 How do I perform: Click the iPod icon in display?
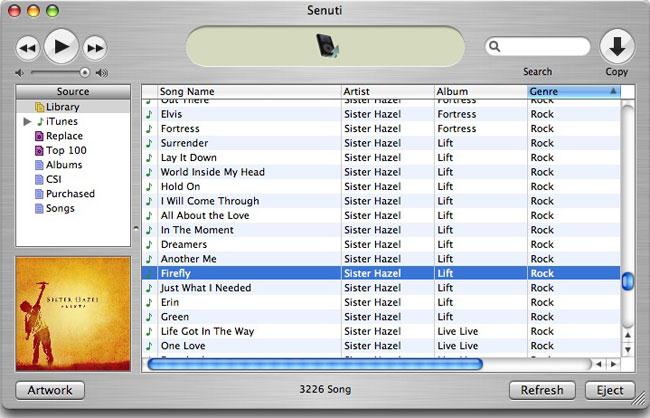click(x=327, y=46)
